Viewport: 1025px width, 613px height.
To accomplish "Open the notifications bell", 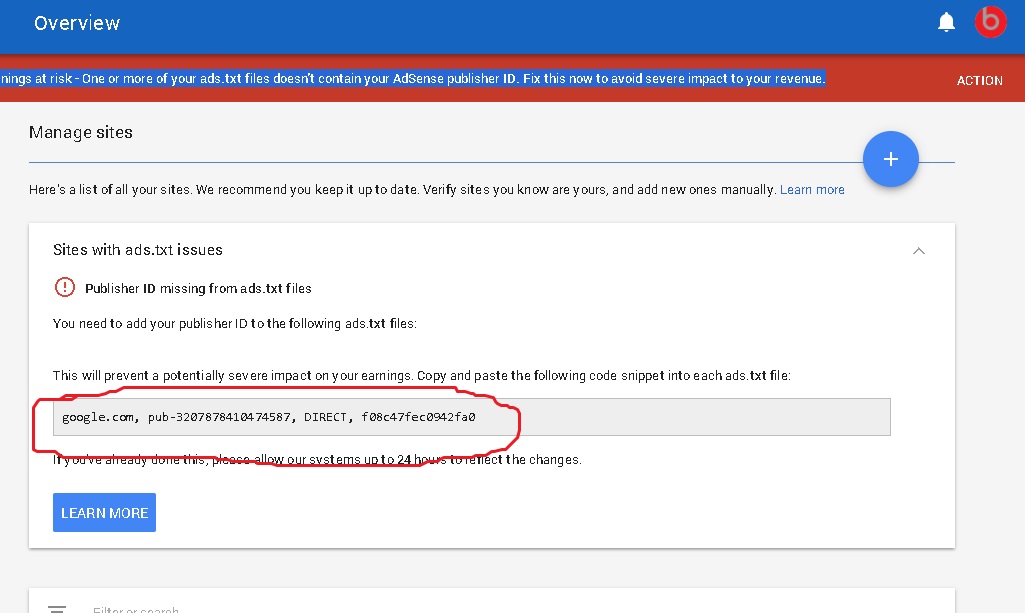I will click(x=946, y=22).
